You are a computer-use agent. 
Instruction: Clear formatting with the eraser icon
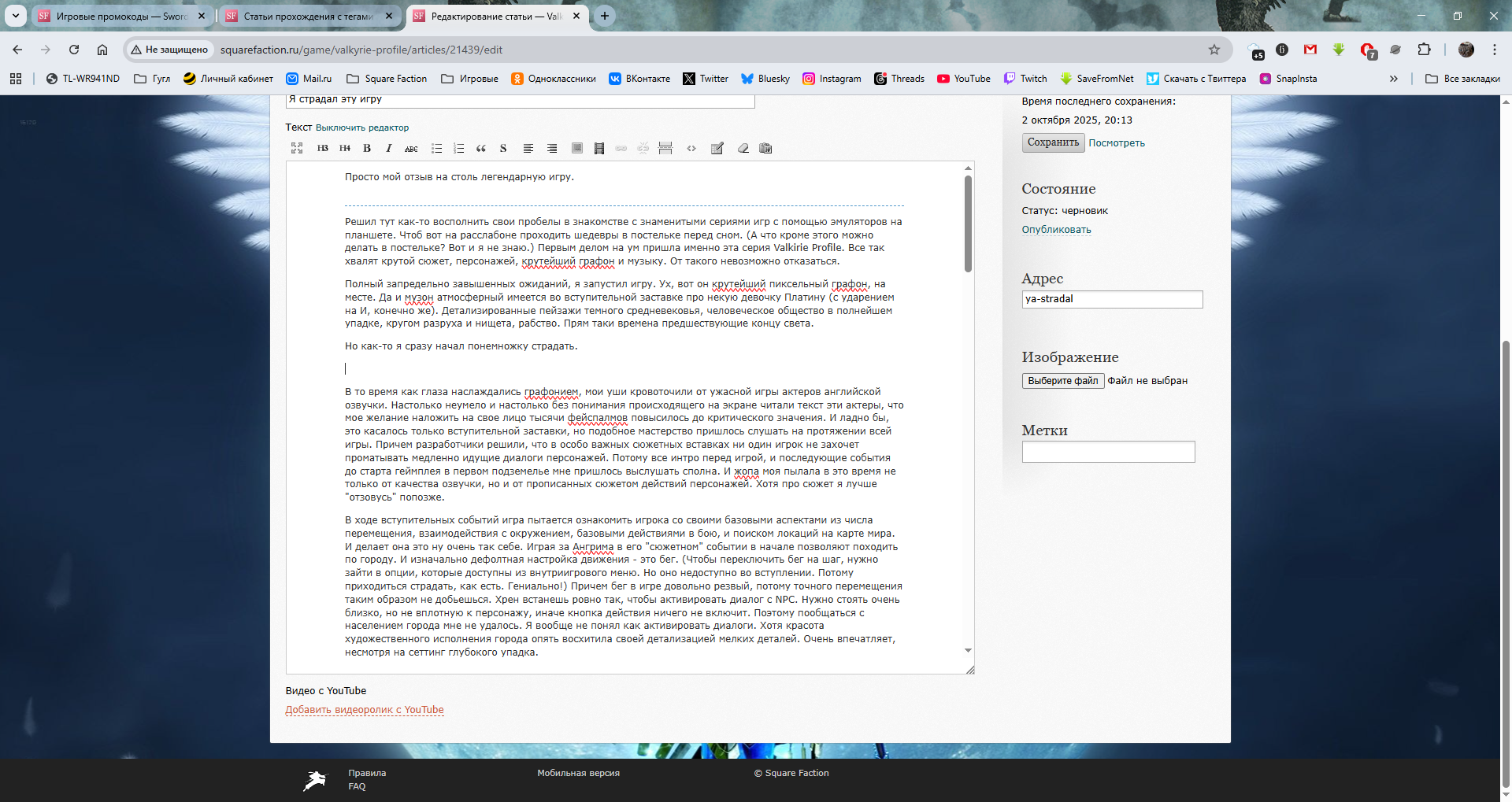click(743, 148)
